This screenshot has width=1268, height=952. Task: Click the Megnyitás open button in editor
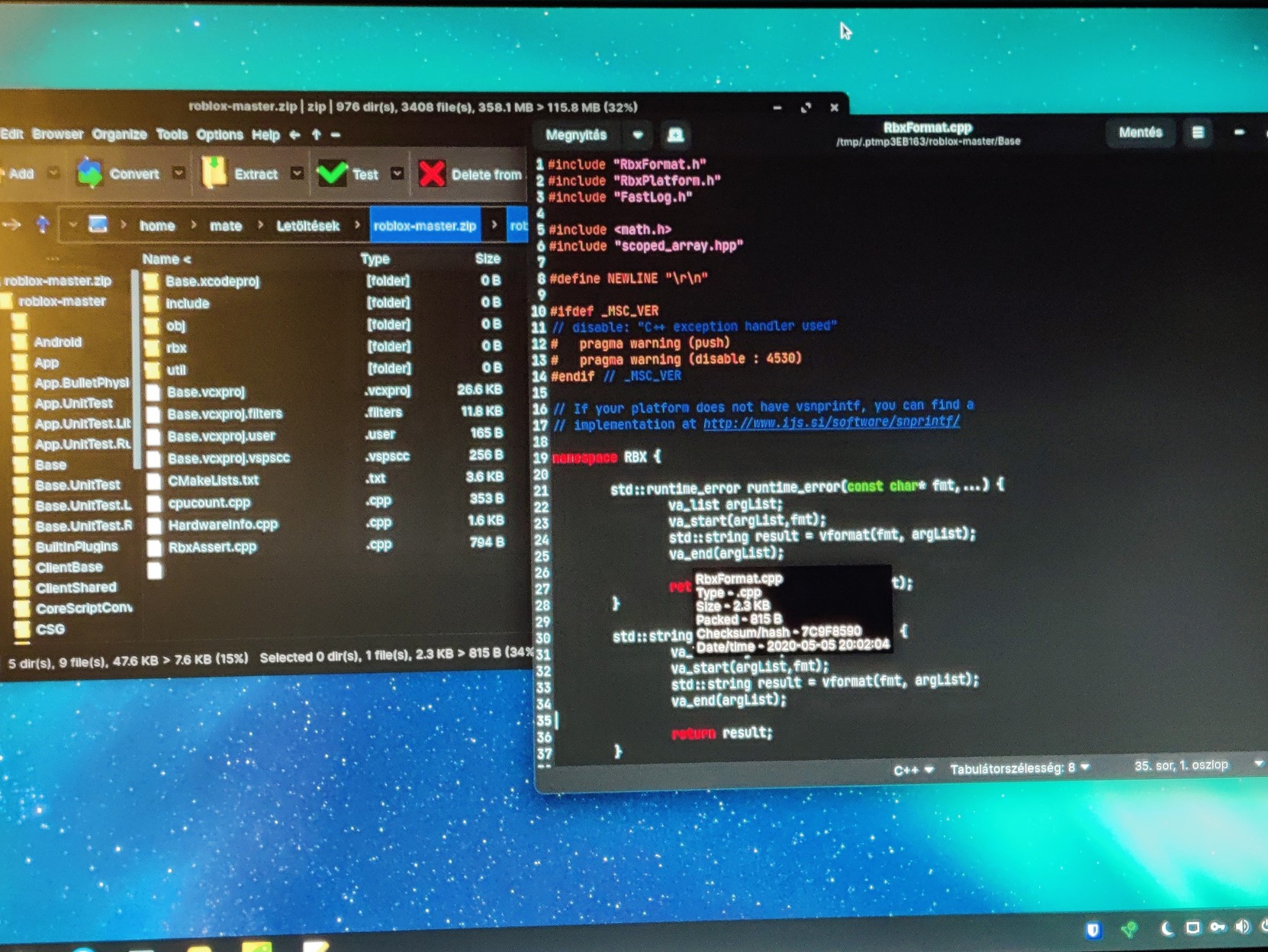pos(576,135)
